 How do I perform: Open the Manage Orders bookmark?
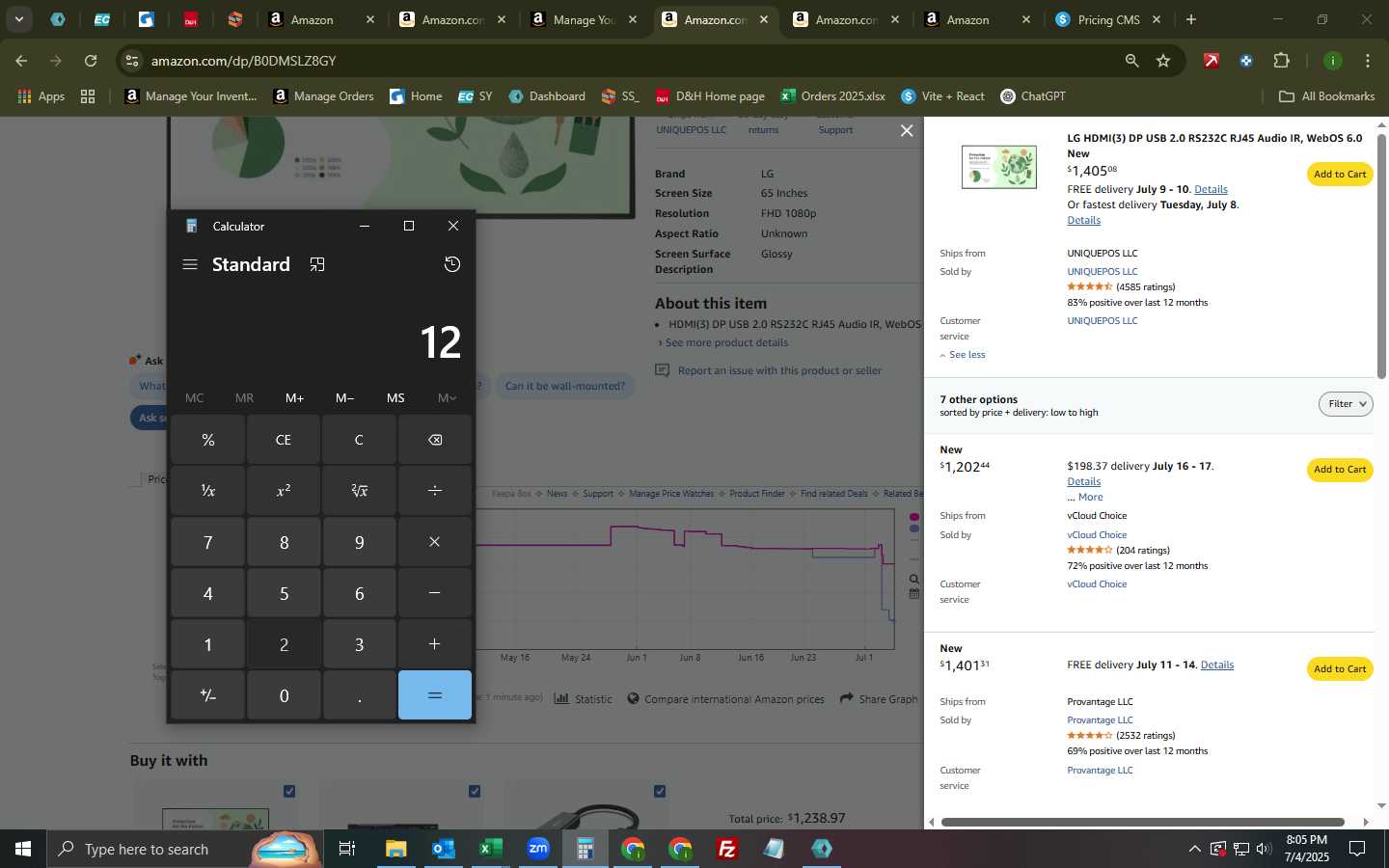point(324,96)
